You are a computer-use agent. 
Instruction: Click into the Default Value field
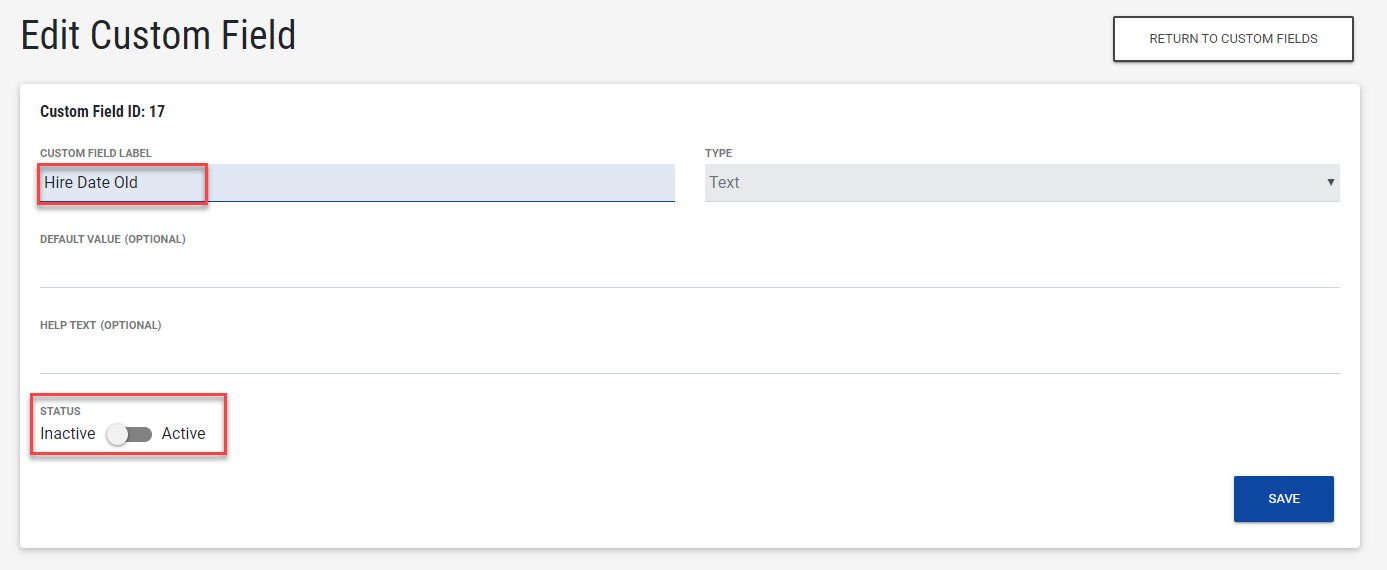[x=689, y=269]
